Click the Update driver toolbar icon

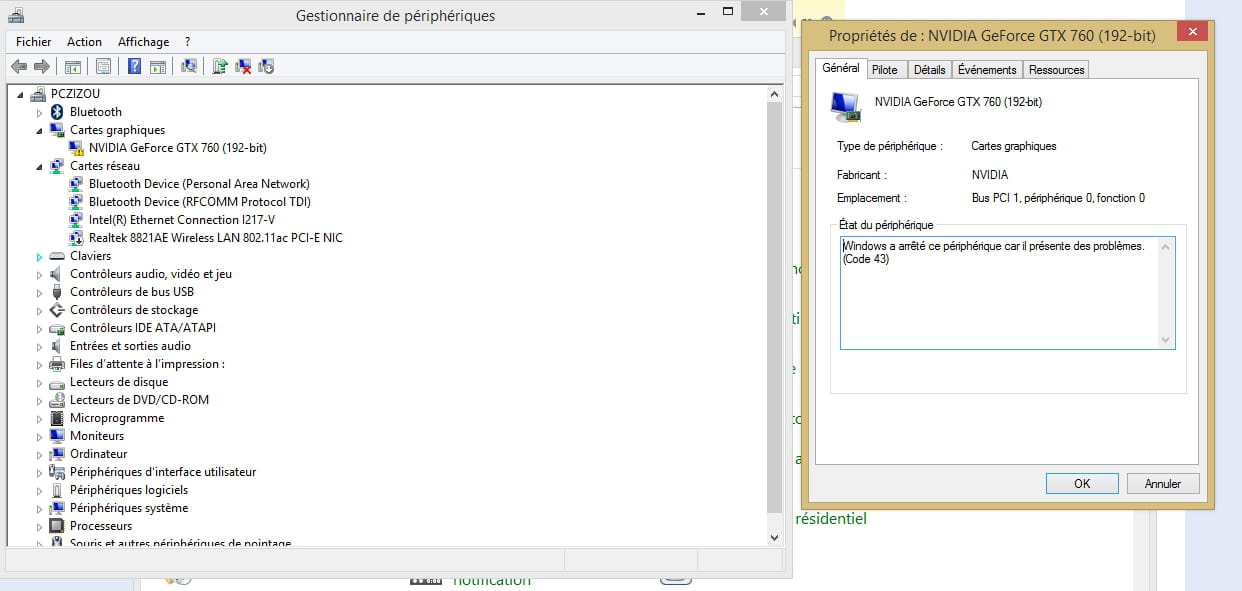(220, 67)
